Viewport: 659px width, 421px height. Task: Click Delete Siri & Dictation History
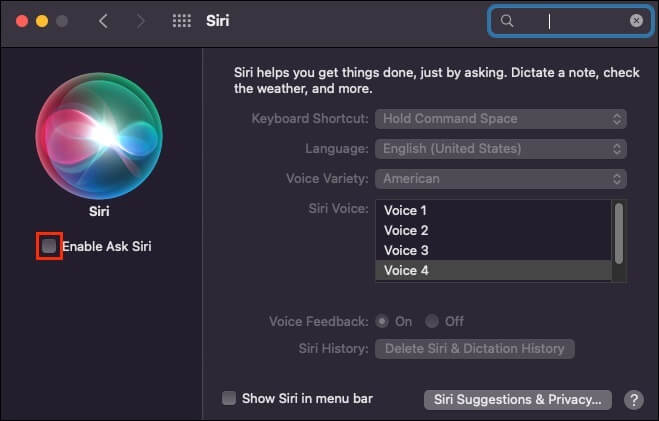(x=474, y=349)
